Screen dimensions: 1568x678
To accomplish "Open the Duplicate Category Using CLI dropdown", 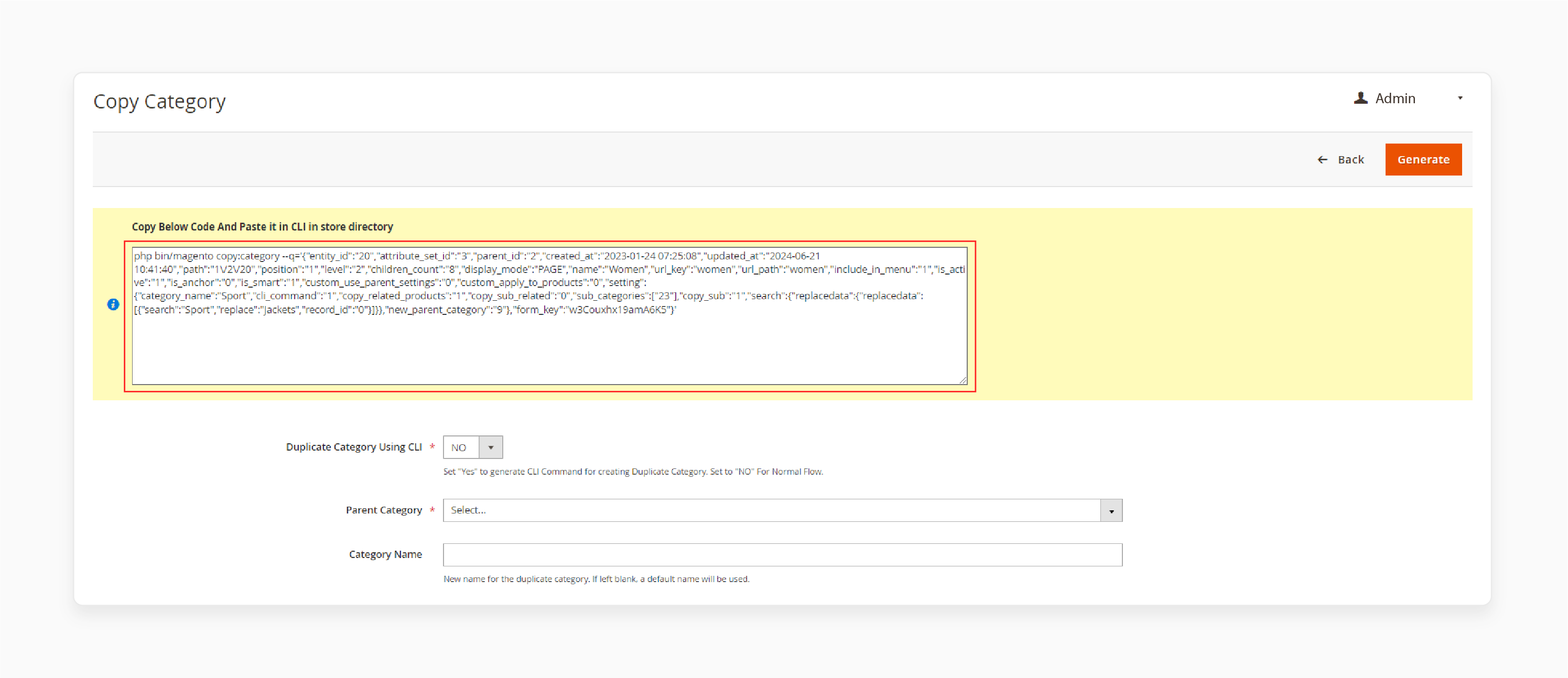I will coord(473,447).
